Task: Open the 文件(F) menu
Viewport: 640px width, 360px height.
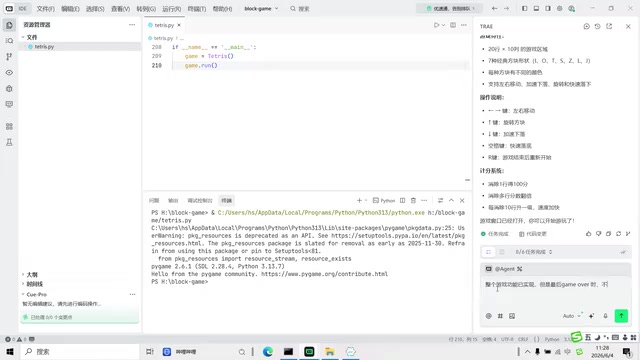Action: pyautogui.click(x=45, y=9)
